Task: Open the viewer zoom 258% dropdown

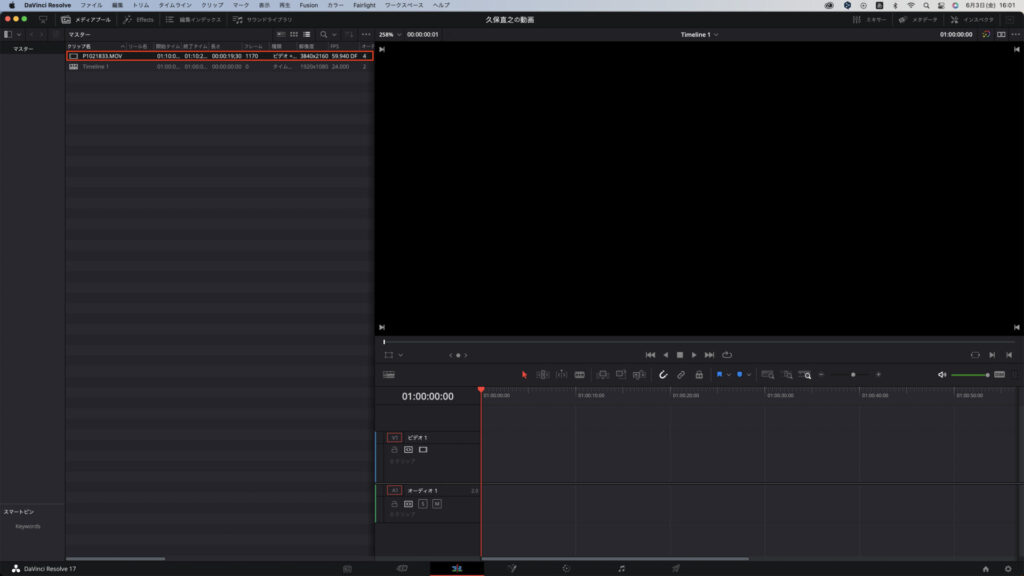Action: (x=390, y=35)
